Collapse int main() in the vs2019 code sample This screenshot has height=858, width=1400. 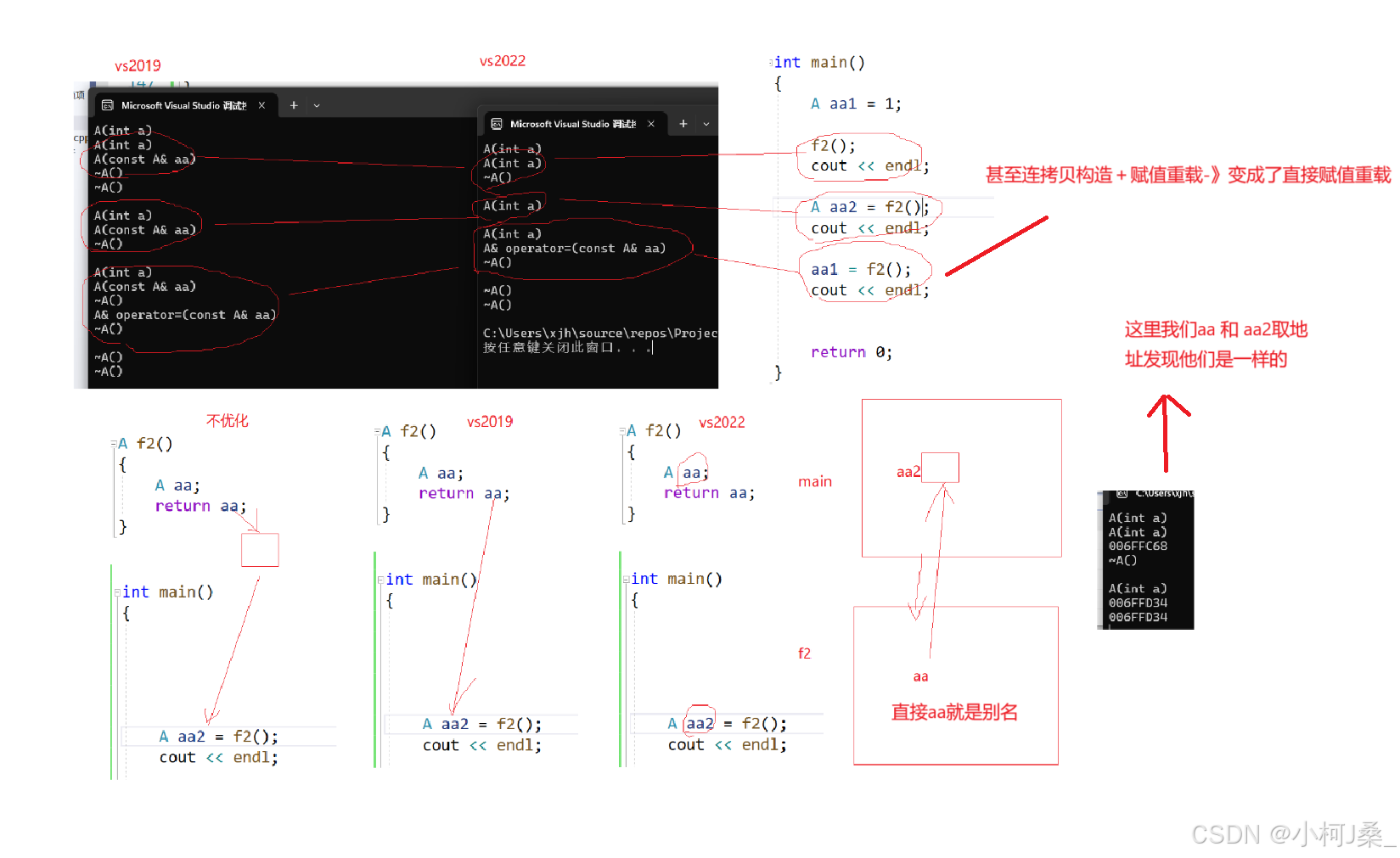(x=380, y=580)
